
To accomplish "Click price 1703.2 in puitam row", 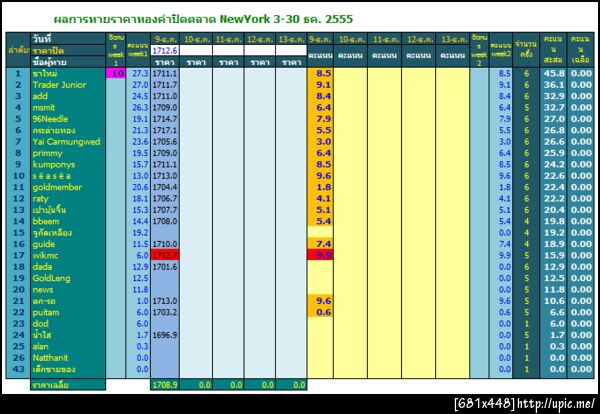I will click(165, 312).
